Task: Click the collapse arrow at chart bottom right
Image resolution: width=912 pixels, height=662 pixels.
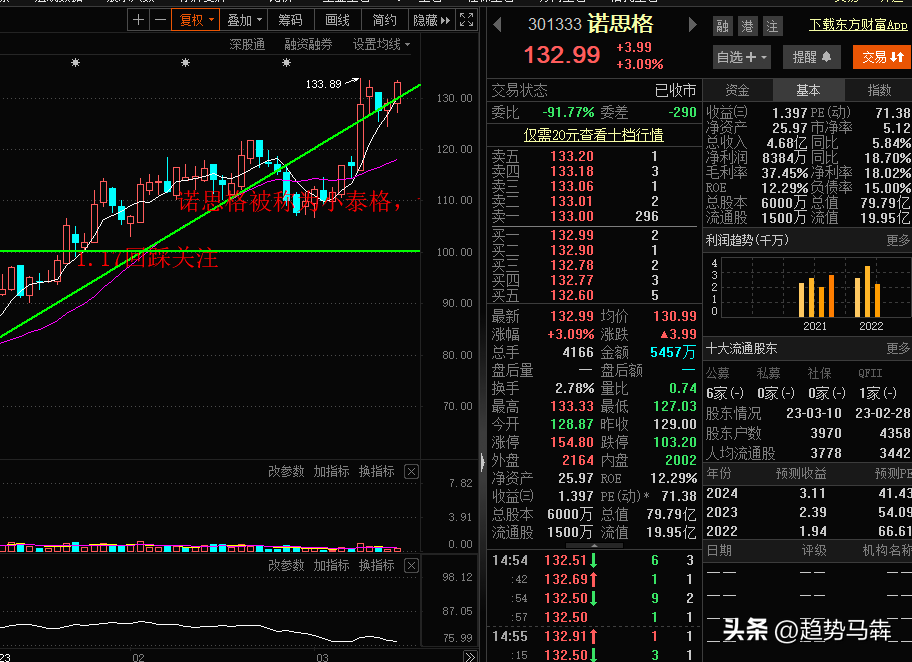Action: (469, 656)
